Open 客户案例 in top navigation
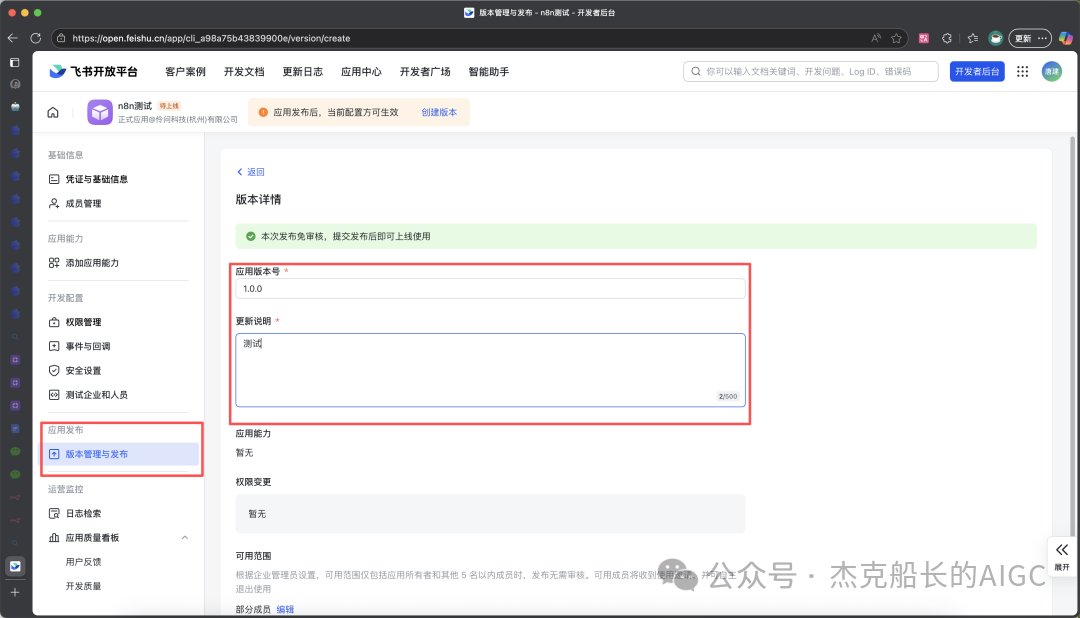Screen dimensions: 1080x618 [x=185, y=72]
